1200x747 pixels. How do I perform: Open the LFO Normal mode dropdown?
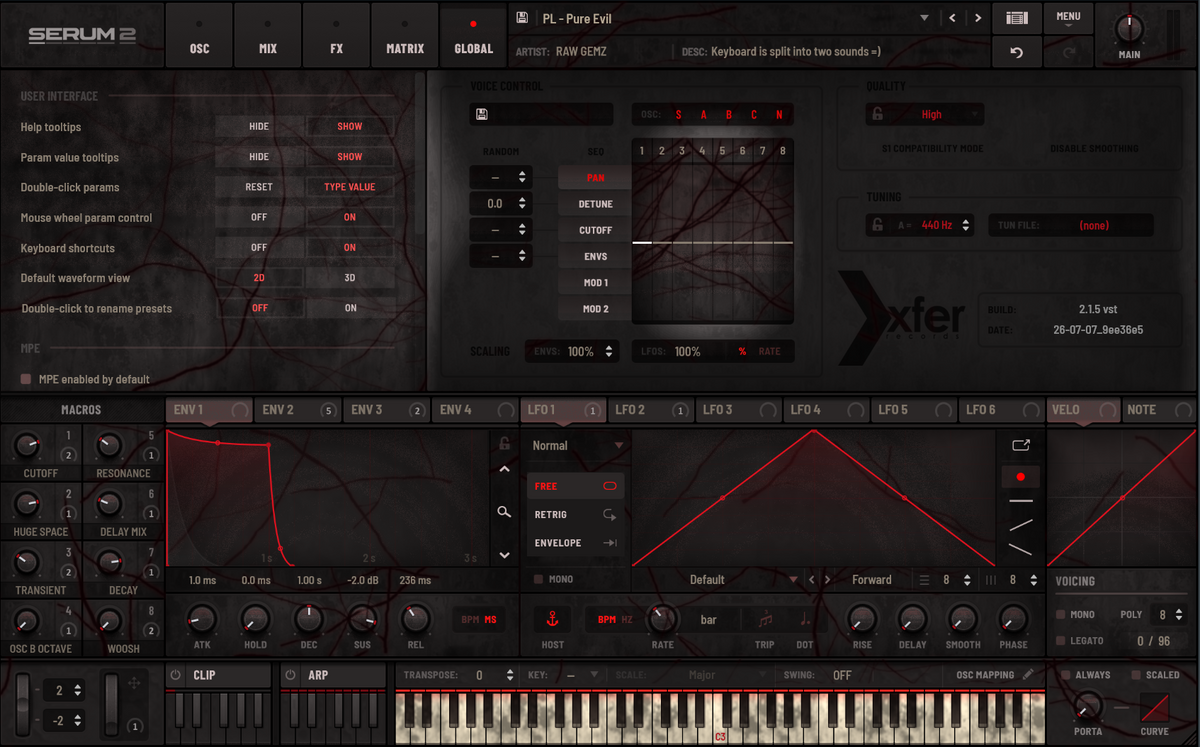click(578, 445)
